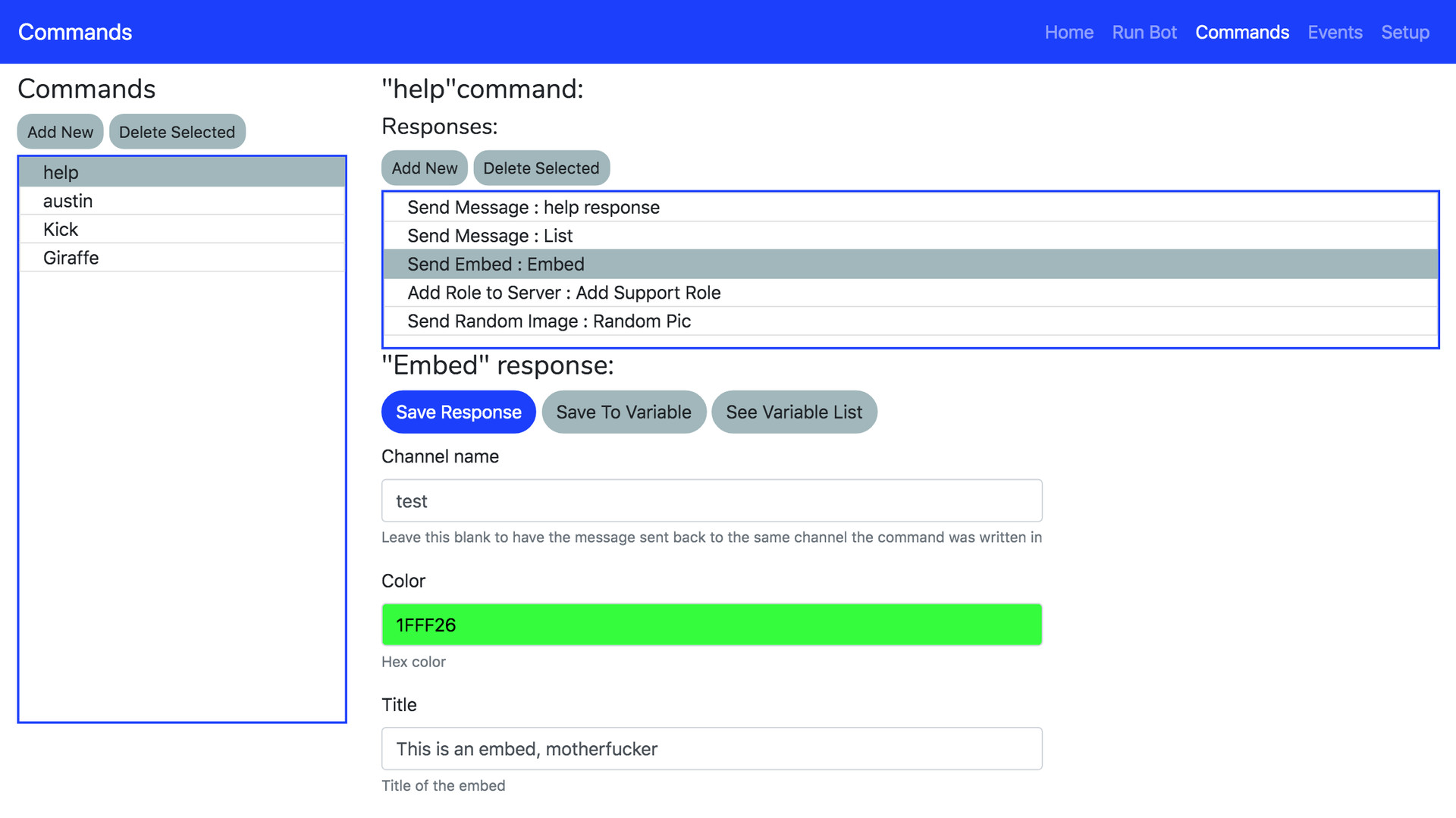Delete the selected response
The height and width of the screenshot is (818, 1456).
(x=541, y=168)
